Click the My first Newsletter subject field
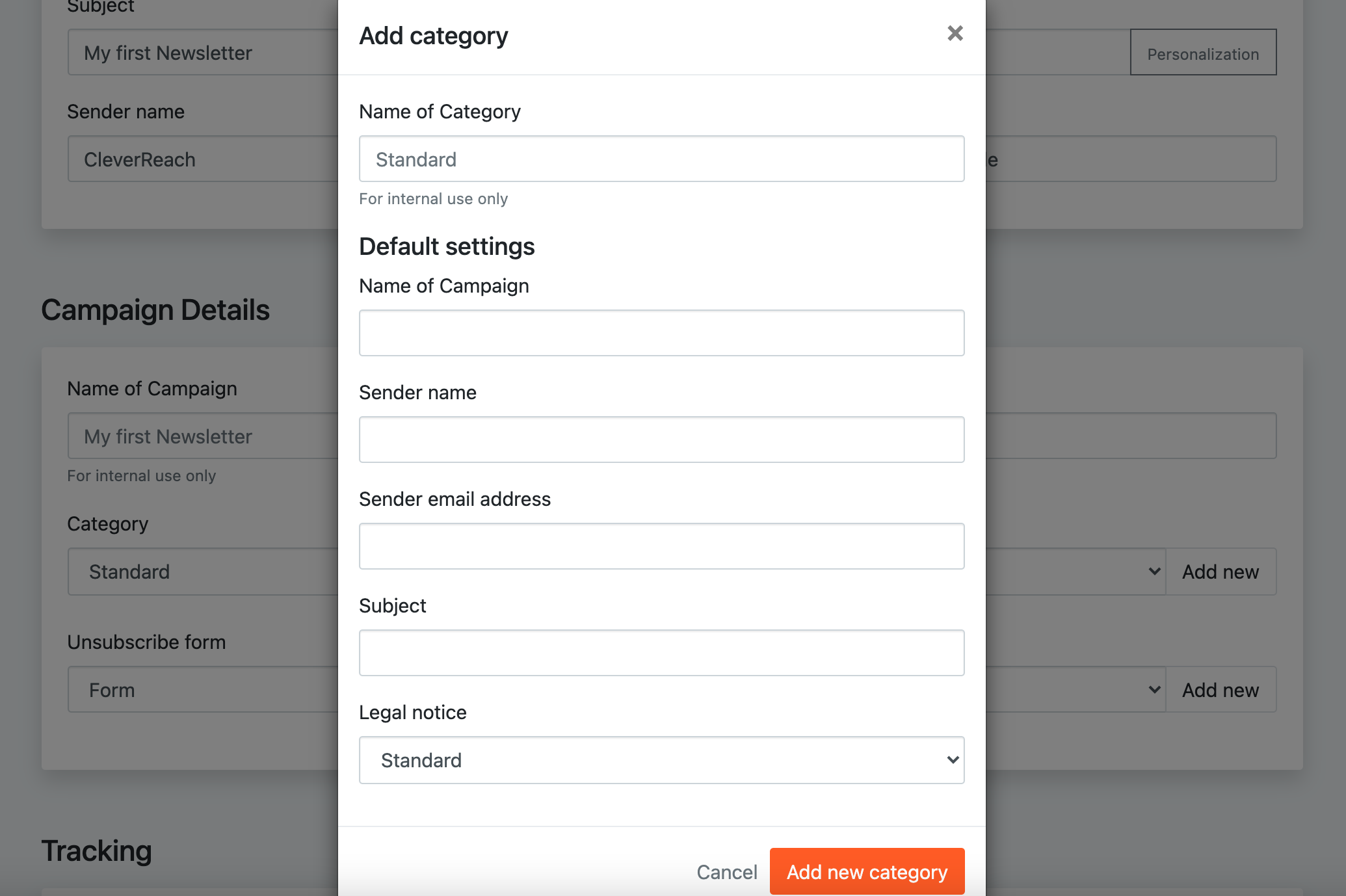The width and height of the screenshot is (1346, 896). 203,53
